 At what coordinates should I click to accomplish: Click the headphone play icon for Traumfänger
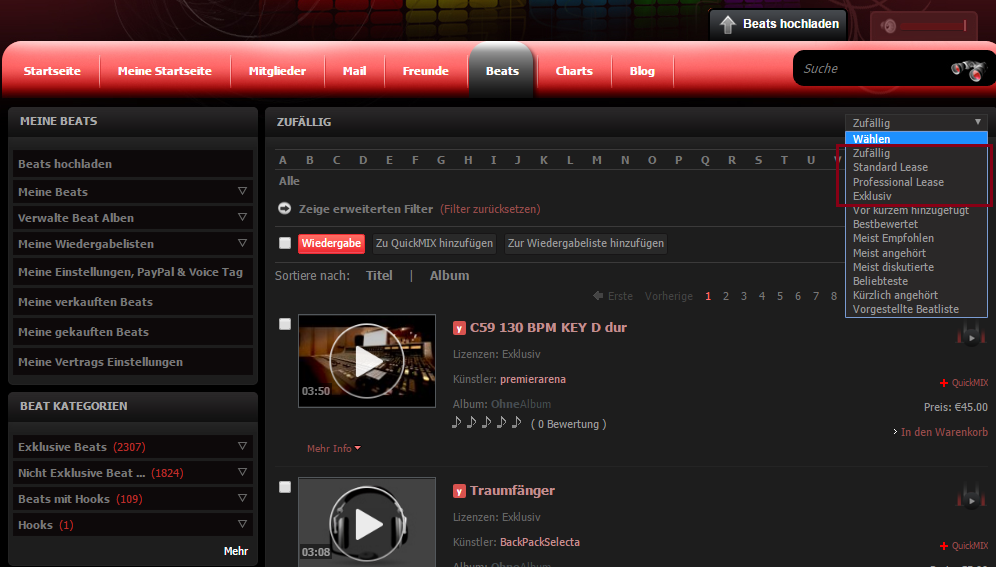971,496
